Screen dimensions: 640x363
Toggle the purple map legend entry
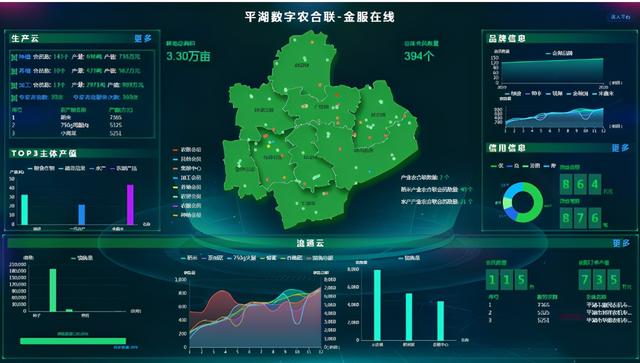pyautogui.click(x=187, y=206)
